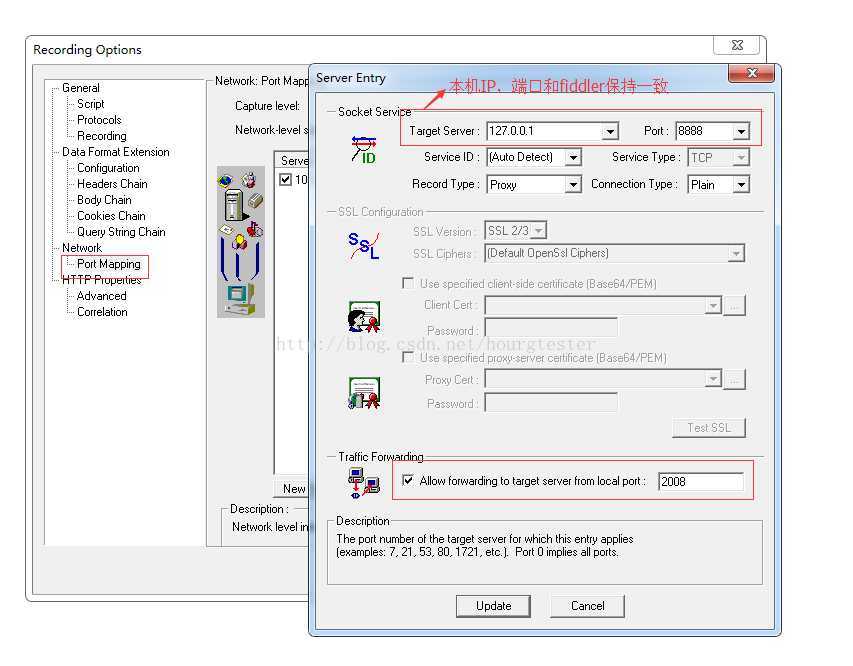Browse for client cert with ellipsis button
The height and width of the screenshot is (666, 853).
(734, 306)
